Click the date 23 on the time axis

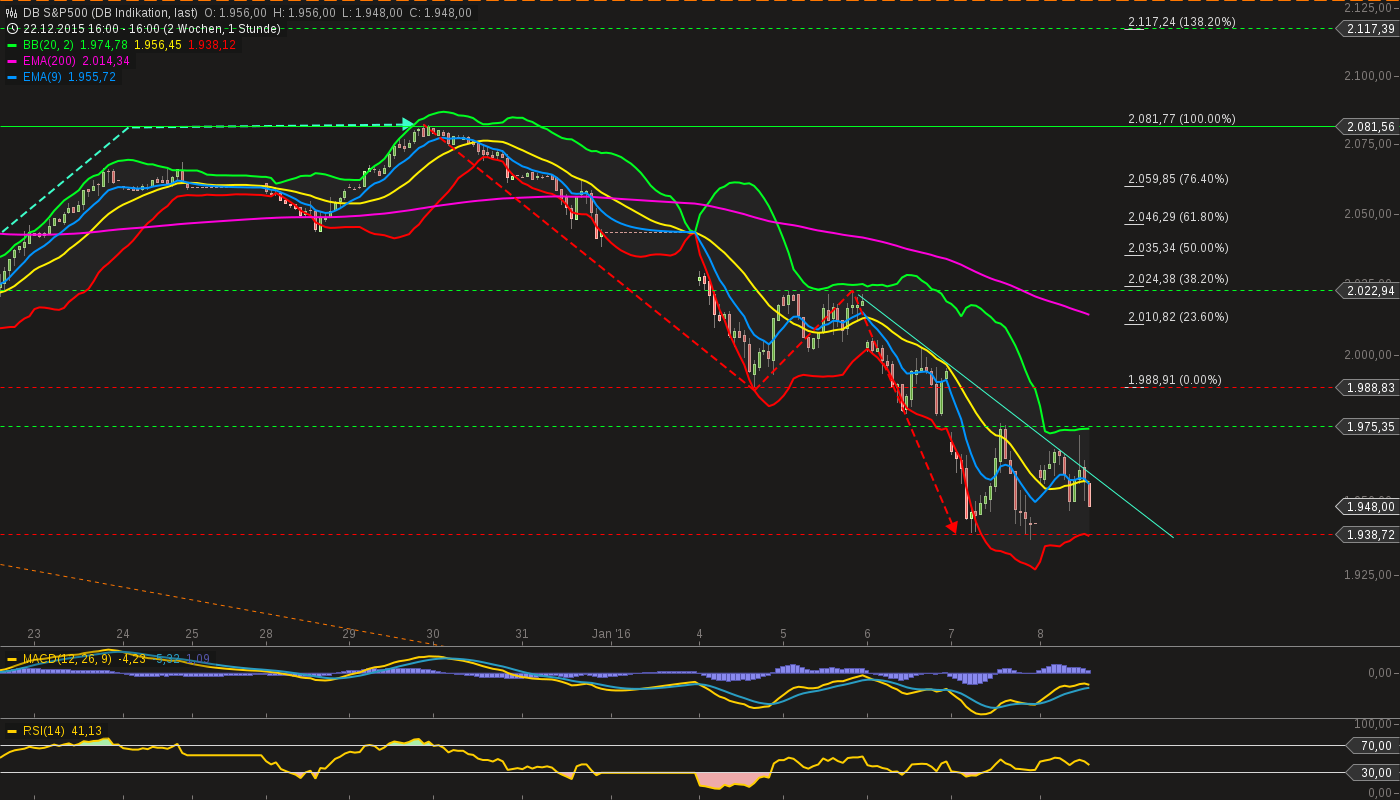pos(34,634)
